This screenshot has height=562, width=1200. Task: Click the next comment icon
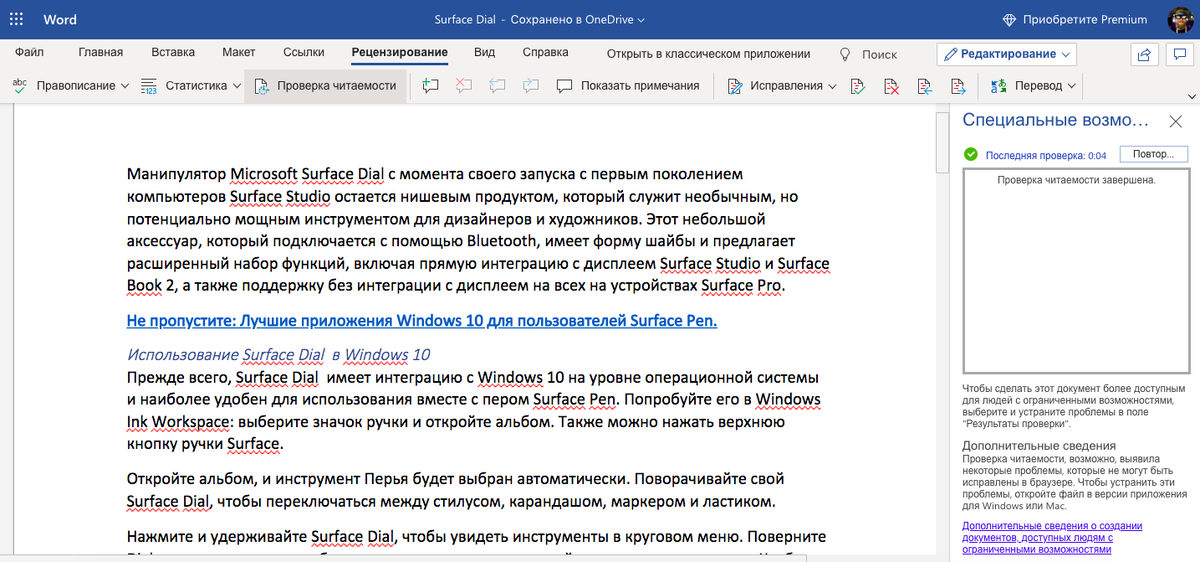point(530,86)
